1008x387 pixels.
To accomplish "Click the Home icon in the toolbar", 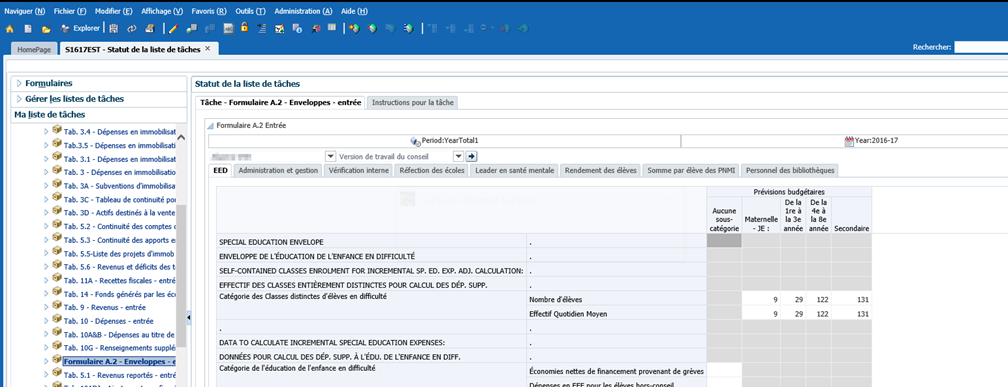I will 10,29.
